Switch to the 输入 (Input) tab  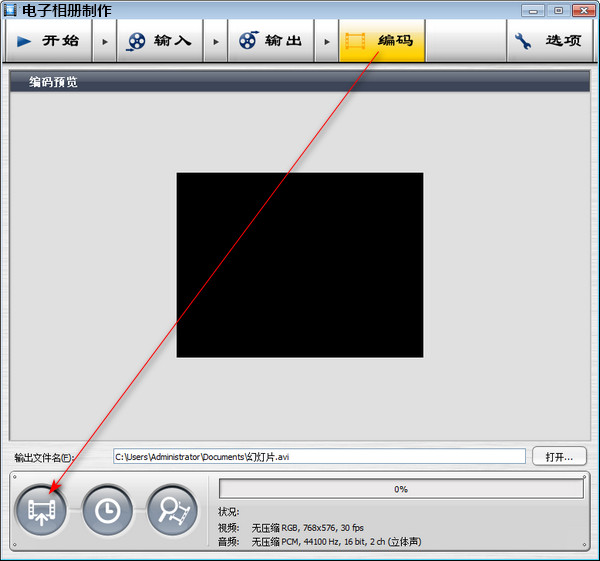click(160, 41)
